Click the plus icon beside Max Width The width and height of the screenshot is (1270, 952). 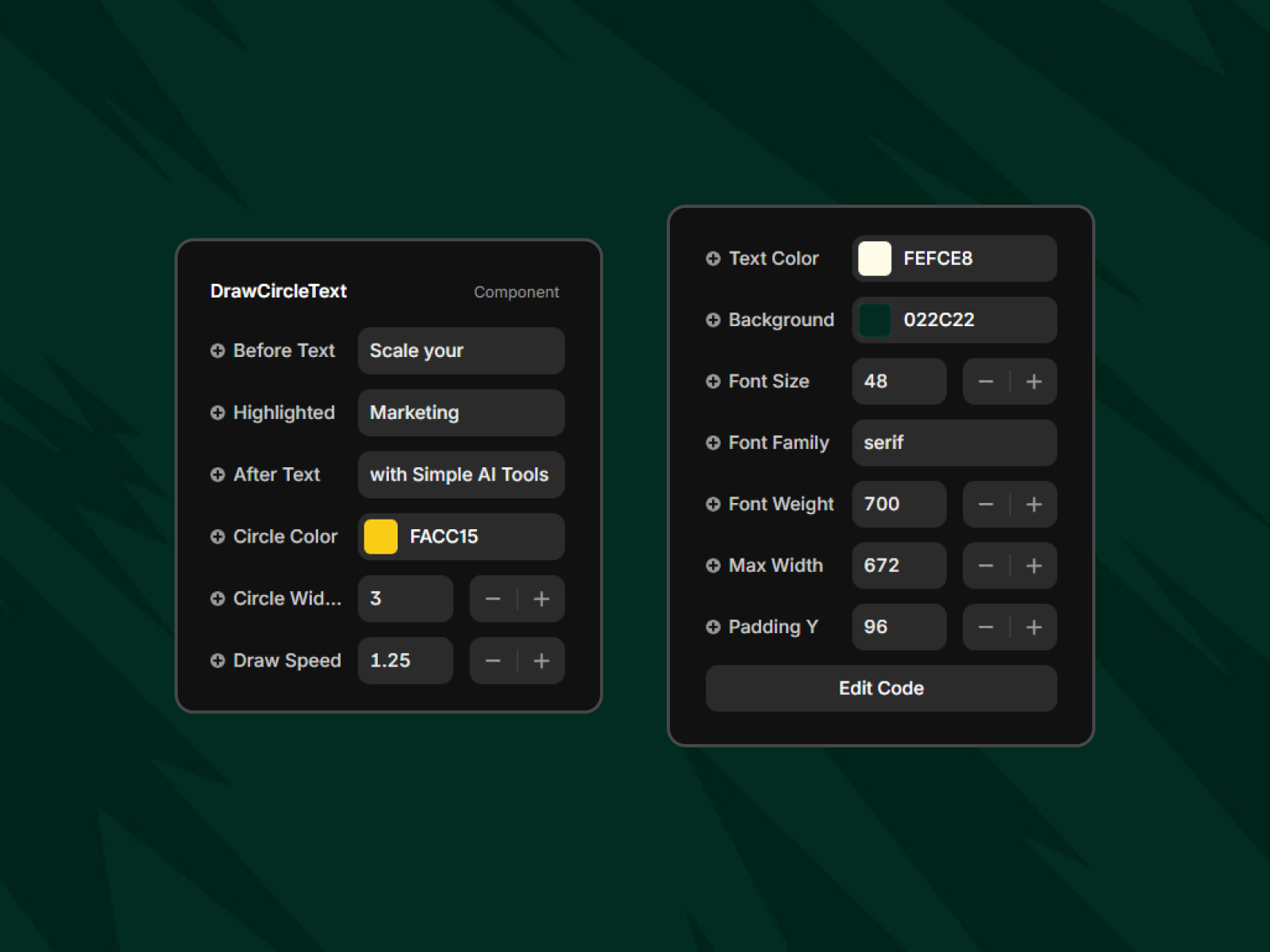713,566
